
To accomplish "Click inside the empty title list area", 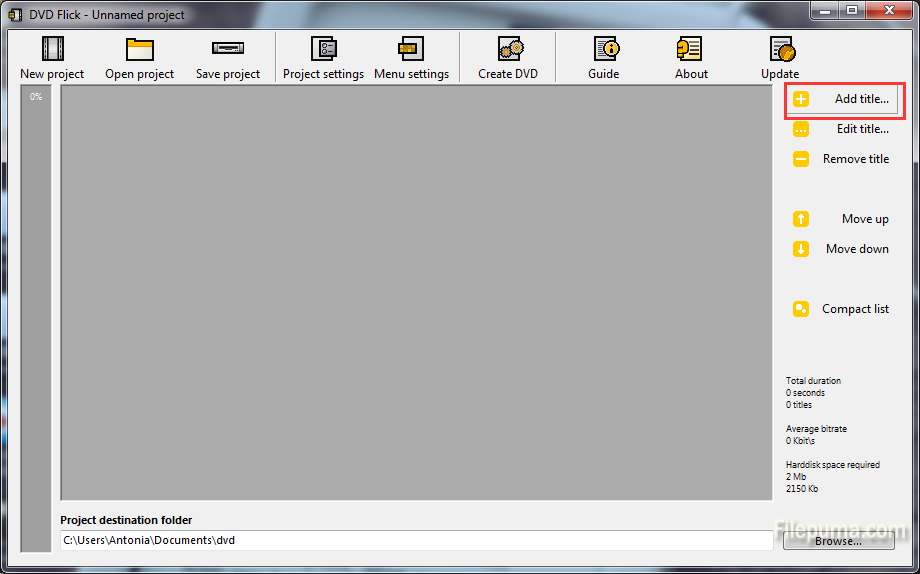I will tap(416, 292).
